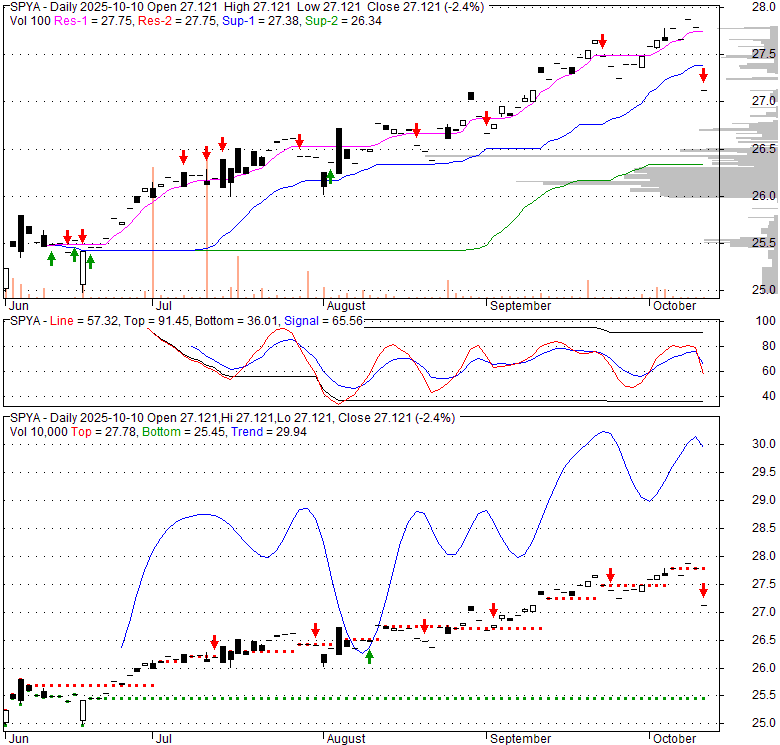The image size is (780, 745).
Task: Click the green up arrow near August in top chart
Action: click(x=329, y=177)
